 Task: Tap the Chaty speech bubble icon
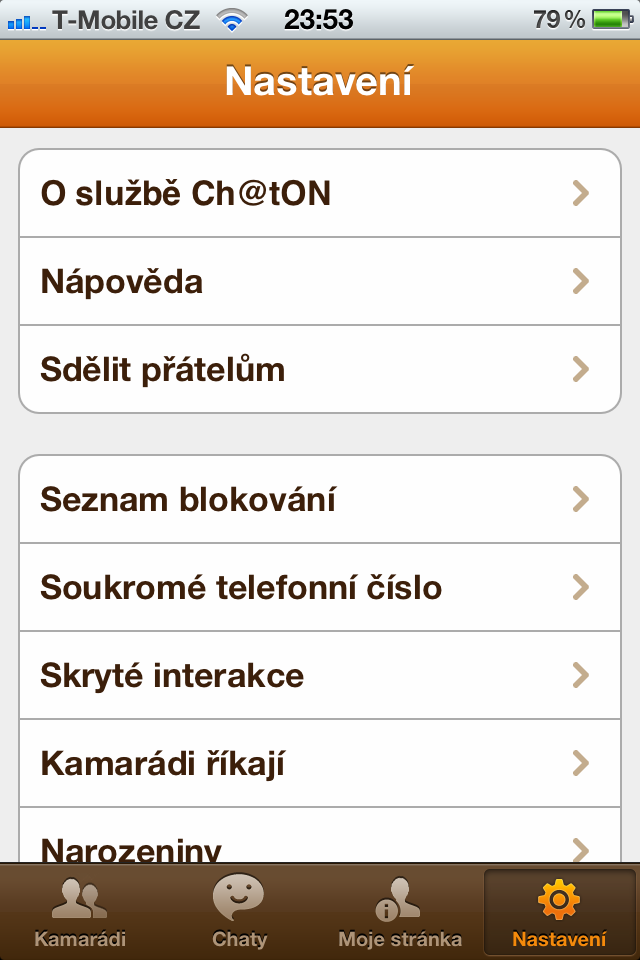(x=238, y=898)
